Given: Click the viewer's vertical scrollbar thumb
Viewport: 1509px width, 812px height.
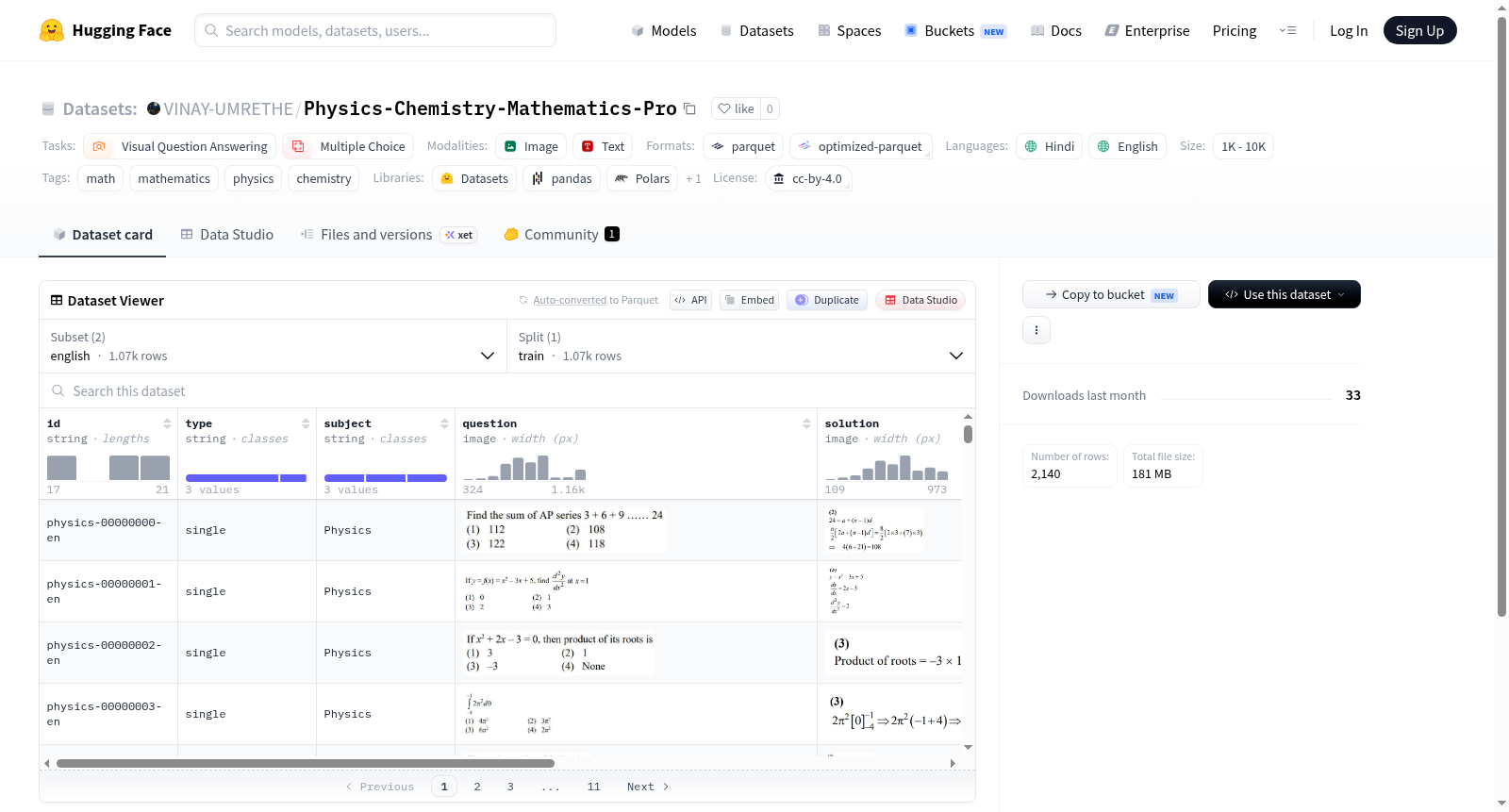Looking at the screenshot, I should [x=968, y=434].
